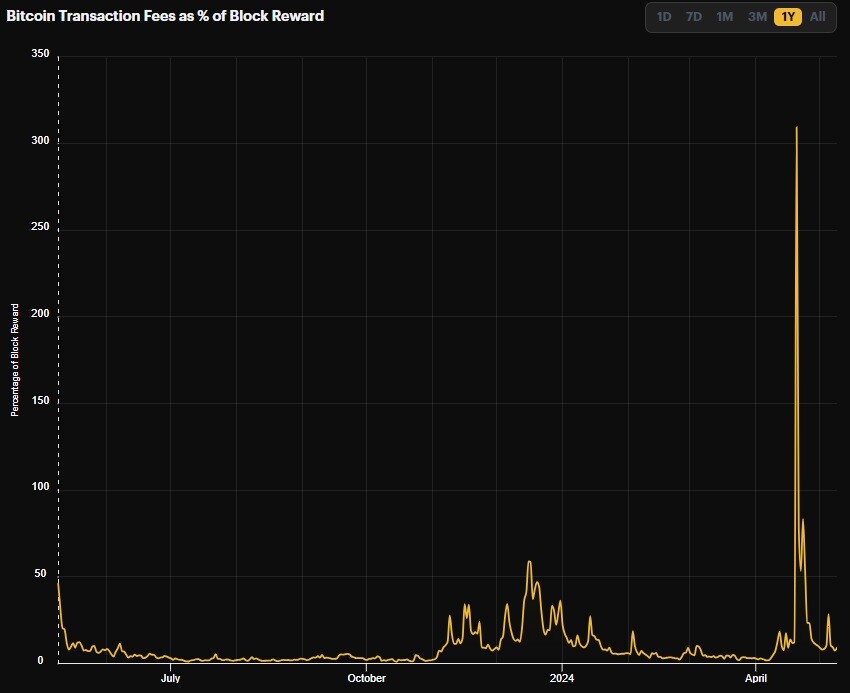Screen dimensions: 850x693
Task: Select the 1D time range
Action: pos(664,17)
